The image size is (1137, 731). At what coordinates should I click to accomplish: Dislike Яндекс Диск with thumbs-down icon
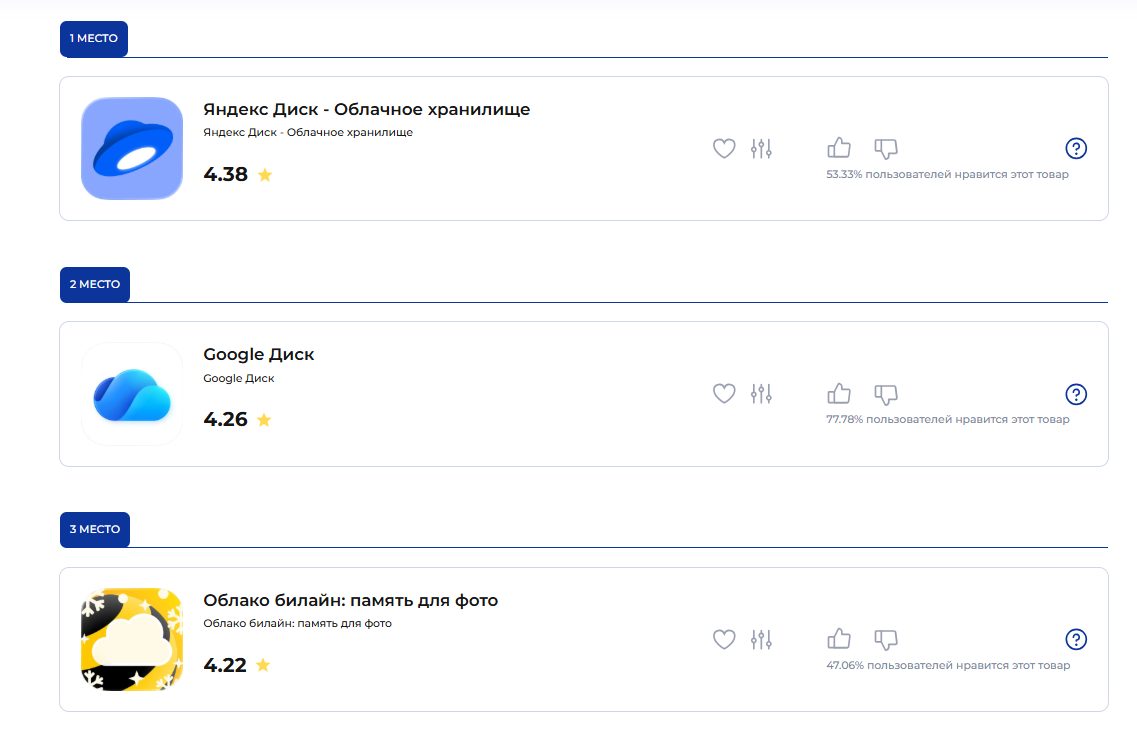pos(886,149)
